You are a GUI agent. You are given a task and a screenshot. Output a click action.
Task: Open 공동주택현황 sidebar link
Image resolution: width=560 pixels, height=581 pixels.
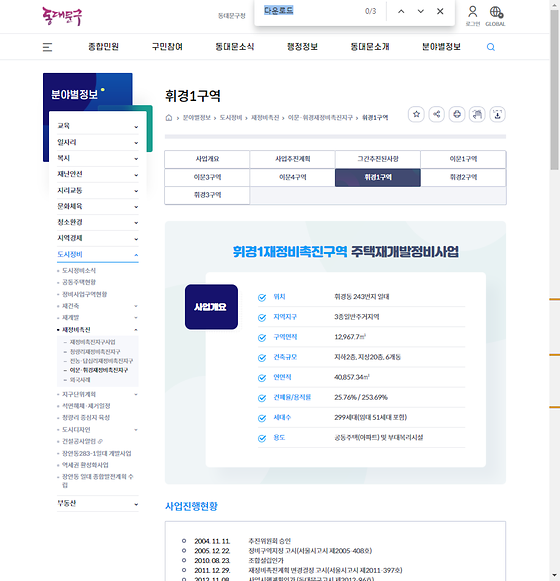(x=79, y=282)
